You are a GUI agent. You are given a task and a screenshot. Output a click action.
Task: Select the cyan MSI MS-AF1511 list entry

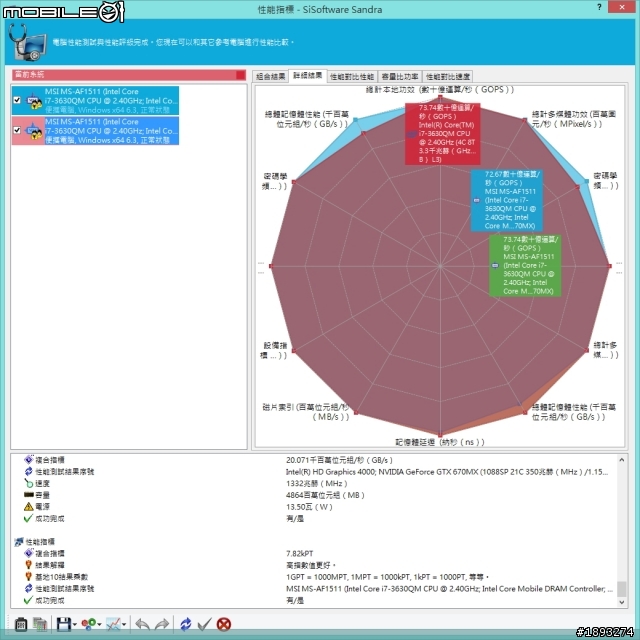(95, 100)
